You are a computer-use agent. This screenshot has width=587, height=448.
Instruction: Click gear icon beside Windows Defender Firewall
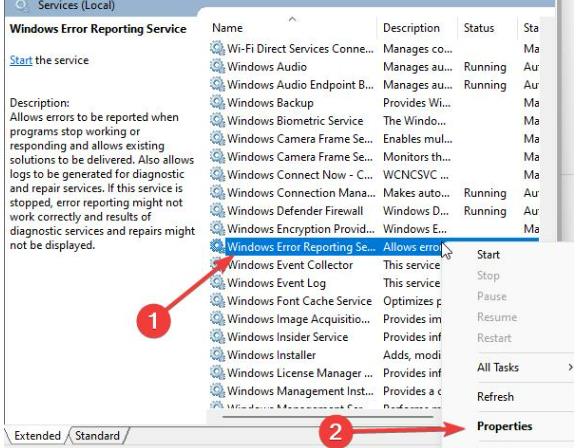point(217,210)
